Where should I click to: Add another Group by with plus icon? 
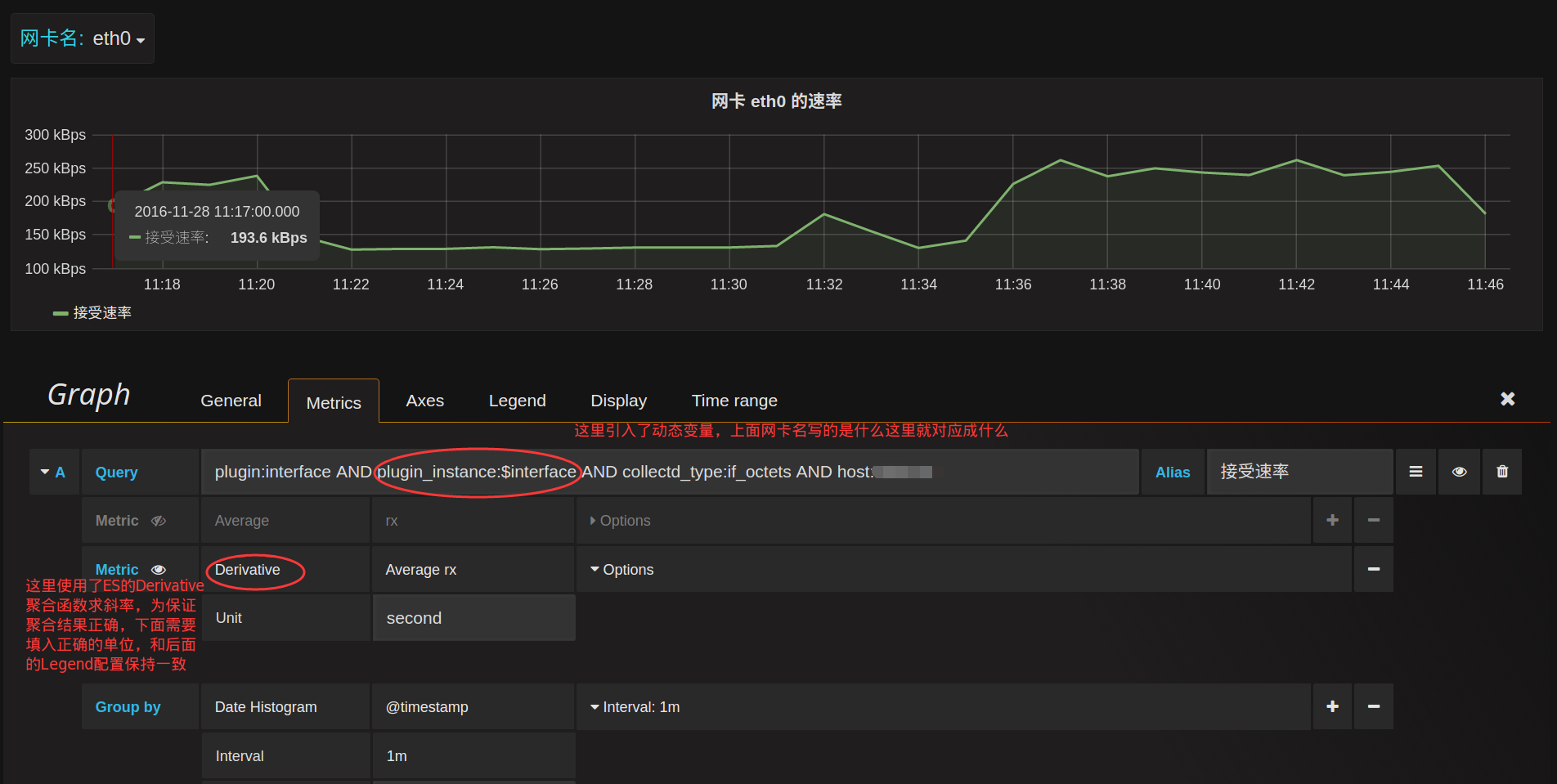click(1332, 706)
